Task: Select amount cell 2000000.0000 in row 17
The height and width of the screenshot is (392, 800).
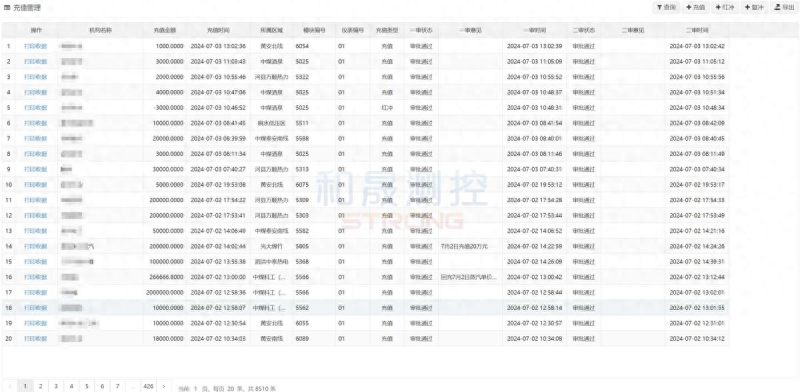Action: pos(165,292)
